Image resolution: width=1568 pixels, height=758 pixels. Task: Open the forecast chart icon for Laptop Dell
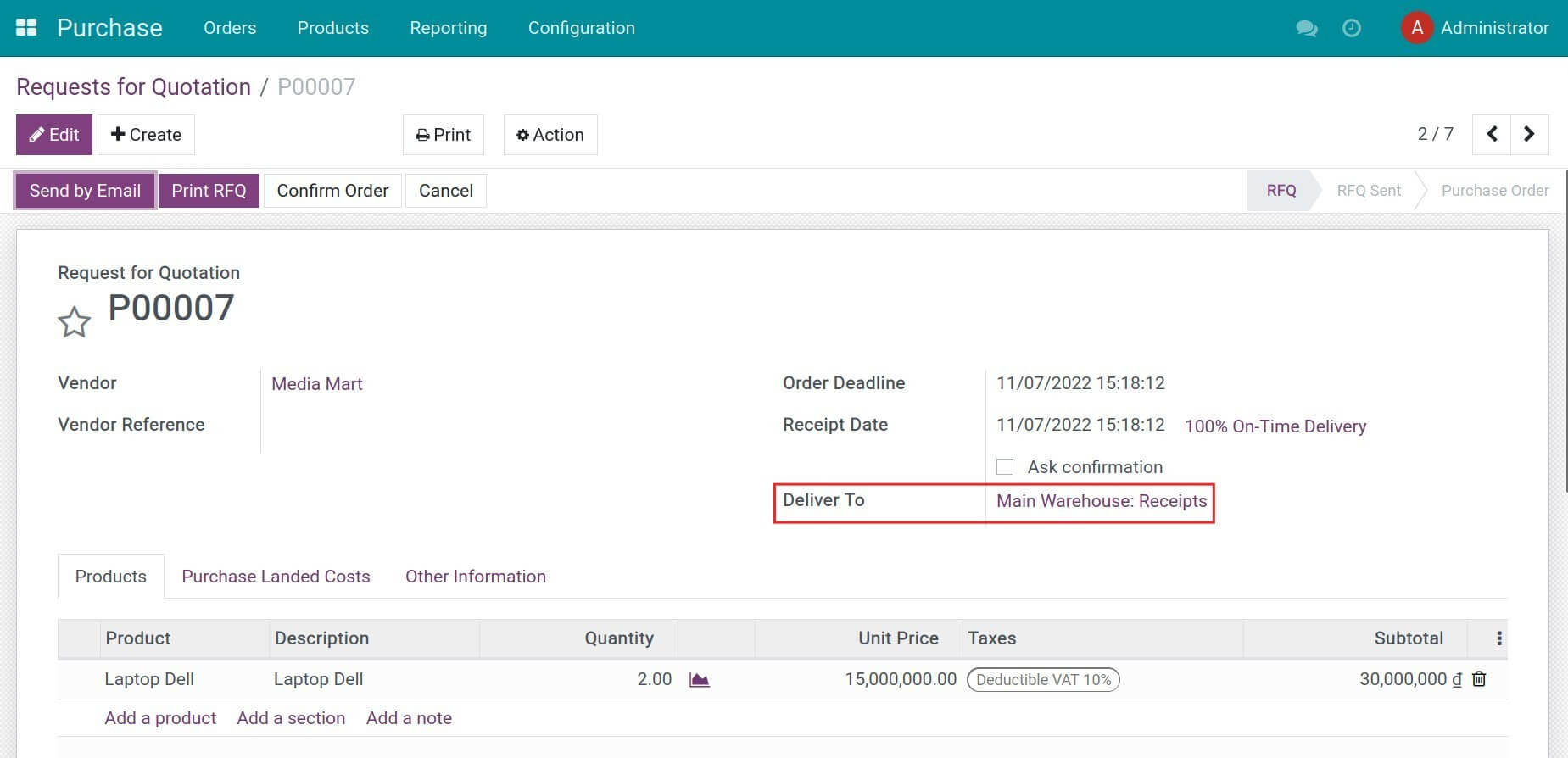click(x=699, y=679)
